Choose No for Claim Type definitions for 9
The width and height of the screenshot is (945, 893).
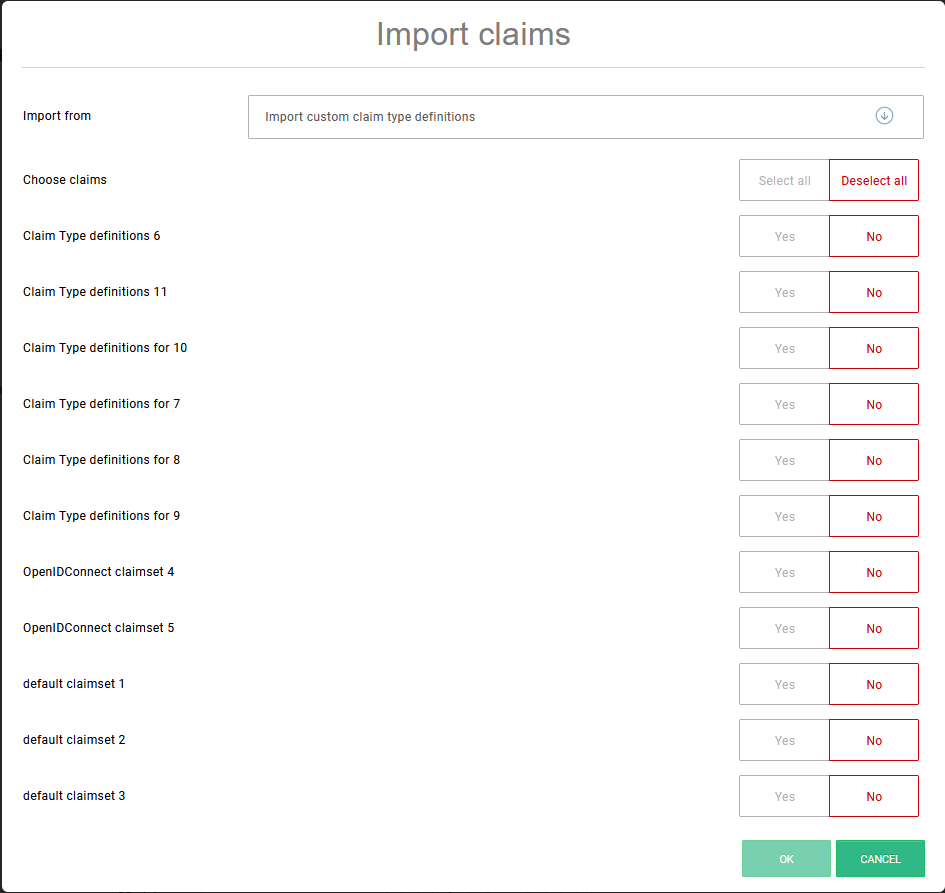point(874,517)
